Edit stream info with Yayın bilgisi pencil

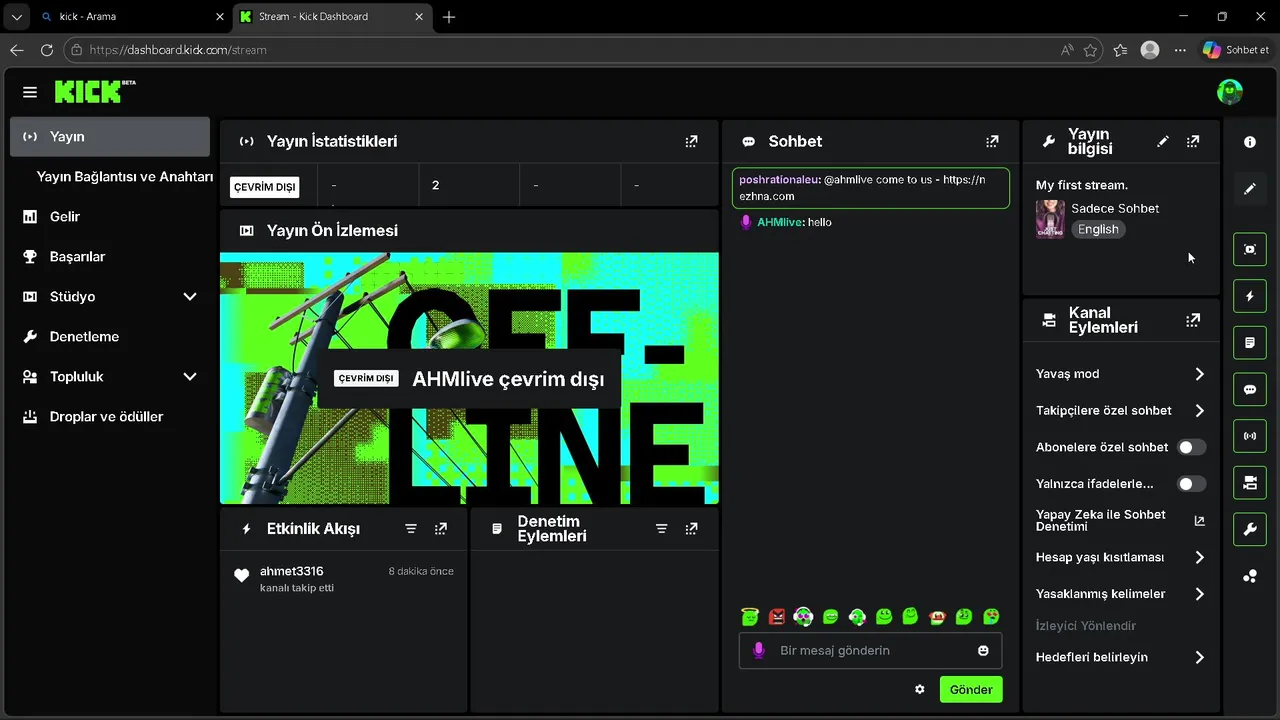(x=1162, y=141)
